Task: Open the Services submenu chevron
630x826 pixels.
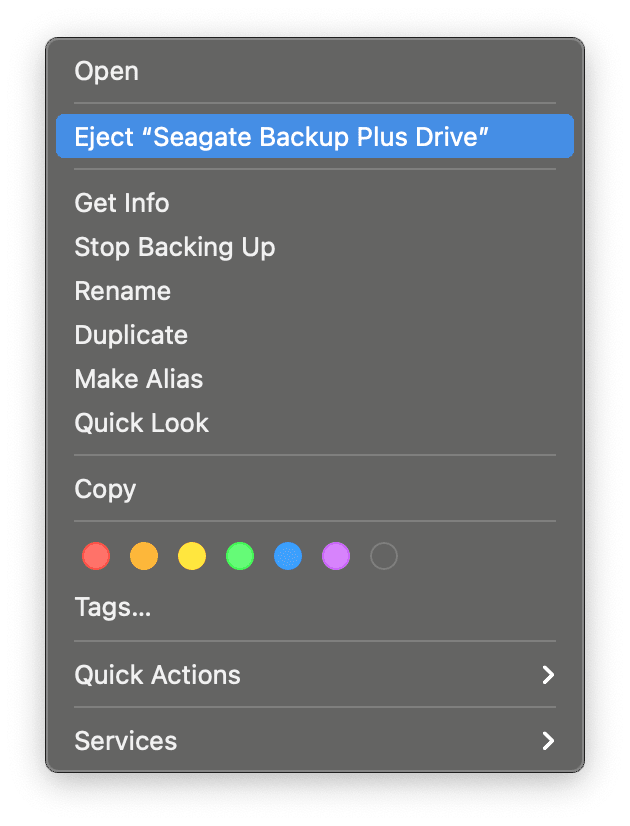Action: [548, 742]
